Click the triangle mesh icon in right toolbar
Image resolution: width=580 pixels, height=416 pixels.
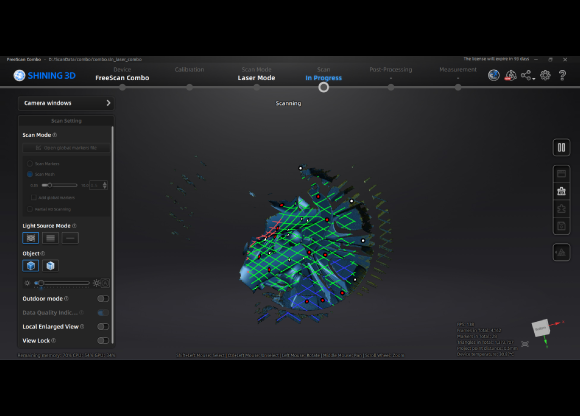click(561, 252)
